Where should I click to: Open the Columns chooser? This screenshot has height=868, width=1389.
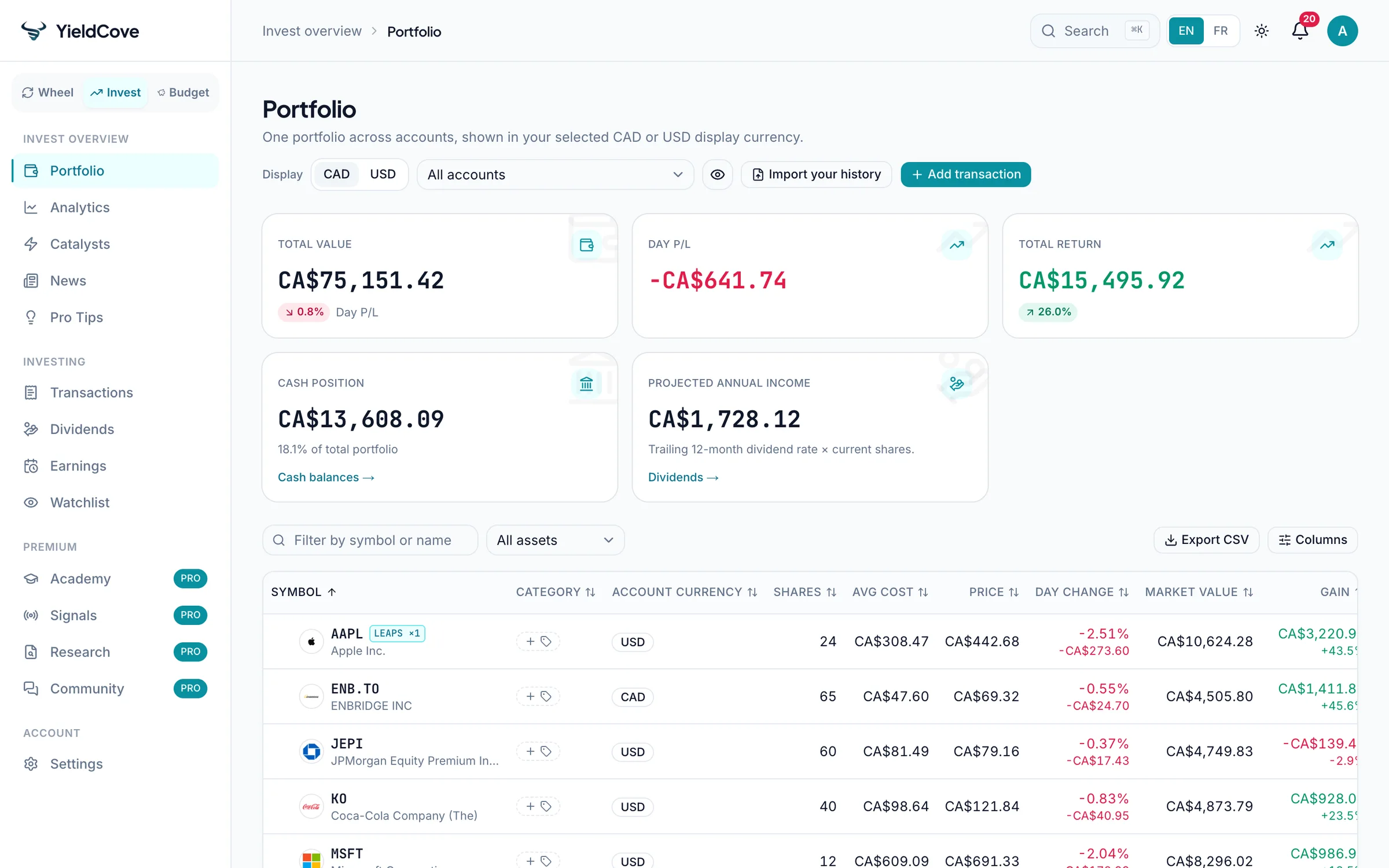pyautogui.click(x=1313, y=540)
